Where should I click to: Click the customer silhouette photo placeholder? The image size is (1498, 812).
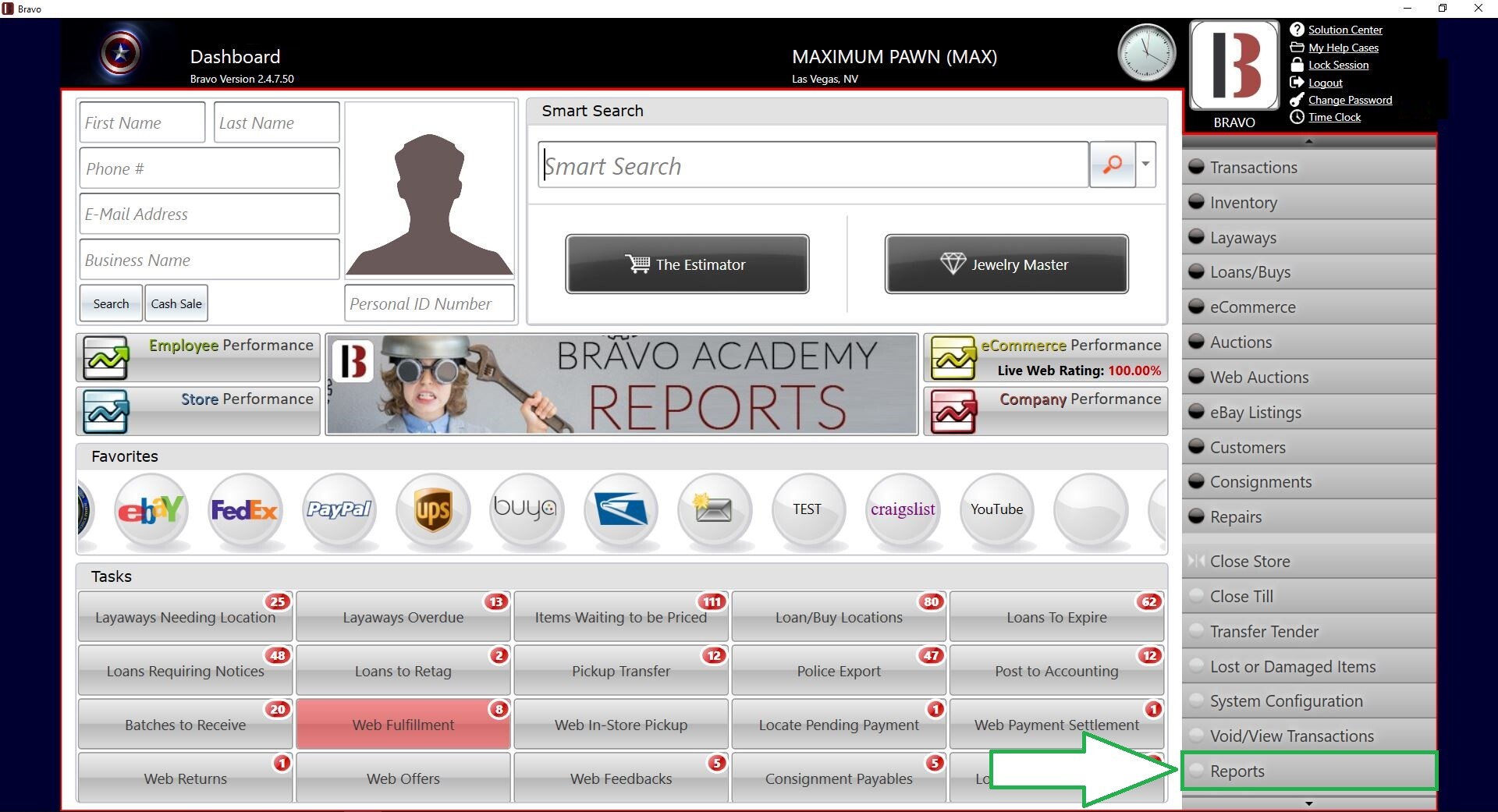430,204
